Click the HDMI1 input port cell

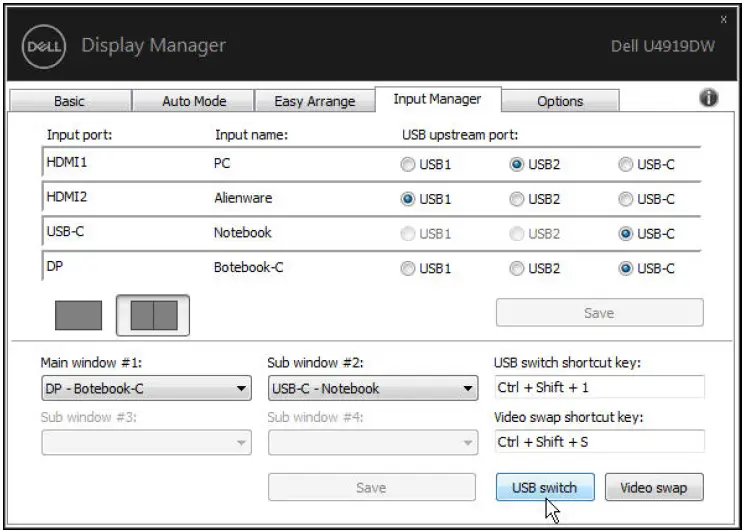click(67, 162)
